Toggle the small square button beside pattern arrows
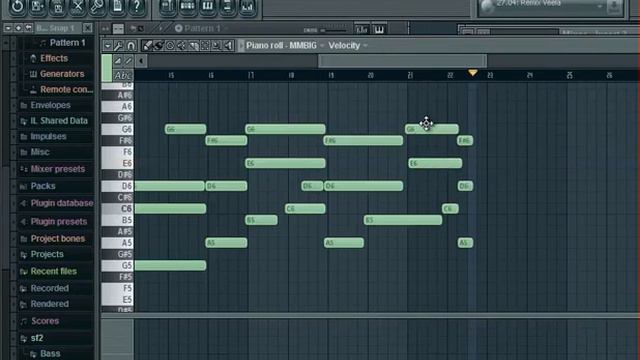The width and height of the screenshot is (640, 360). 118,28
